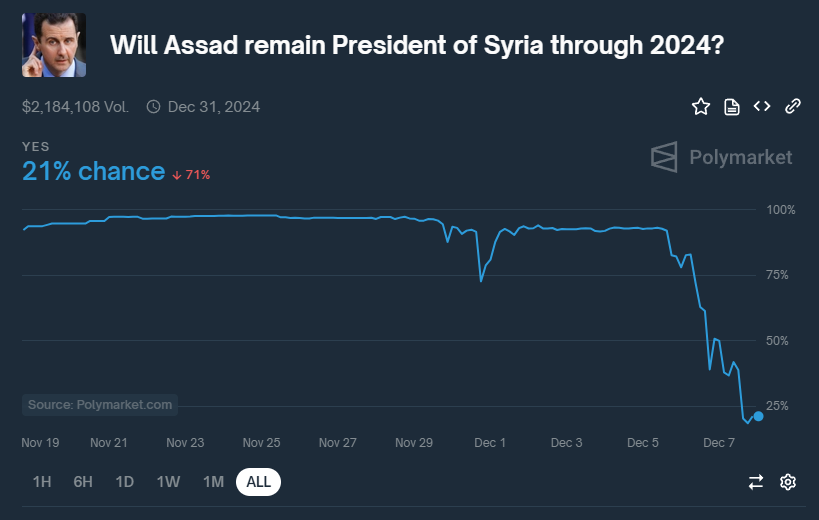Click the Assad profile thumbnail
This screenshot has height=520, width=819.
[54, 45]
